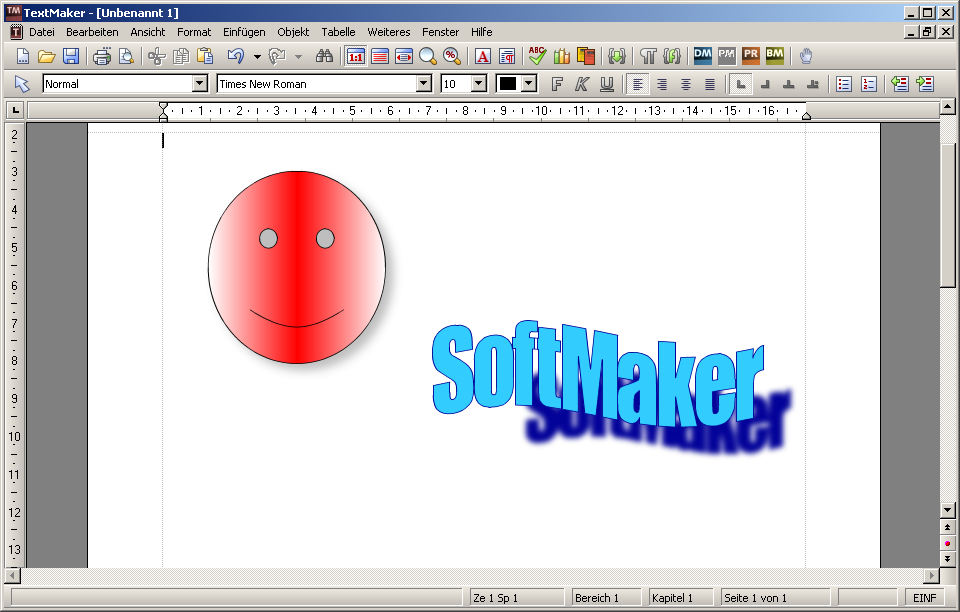The width and height of the screenshot is (960, 612).
Task: Open the Weiteres menu
Action: coord(389,32)
